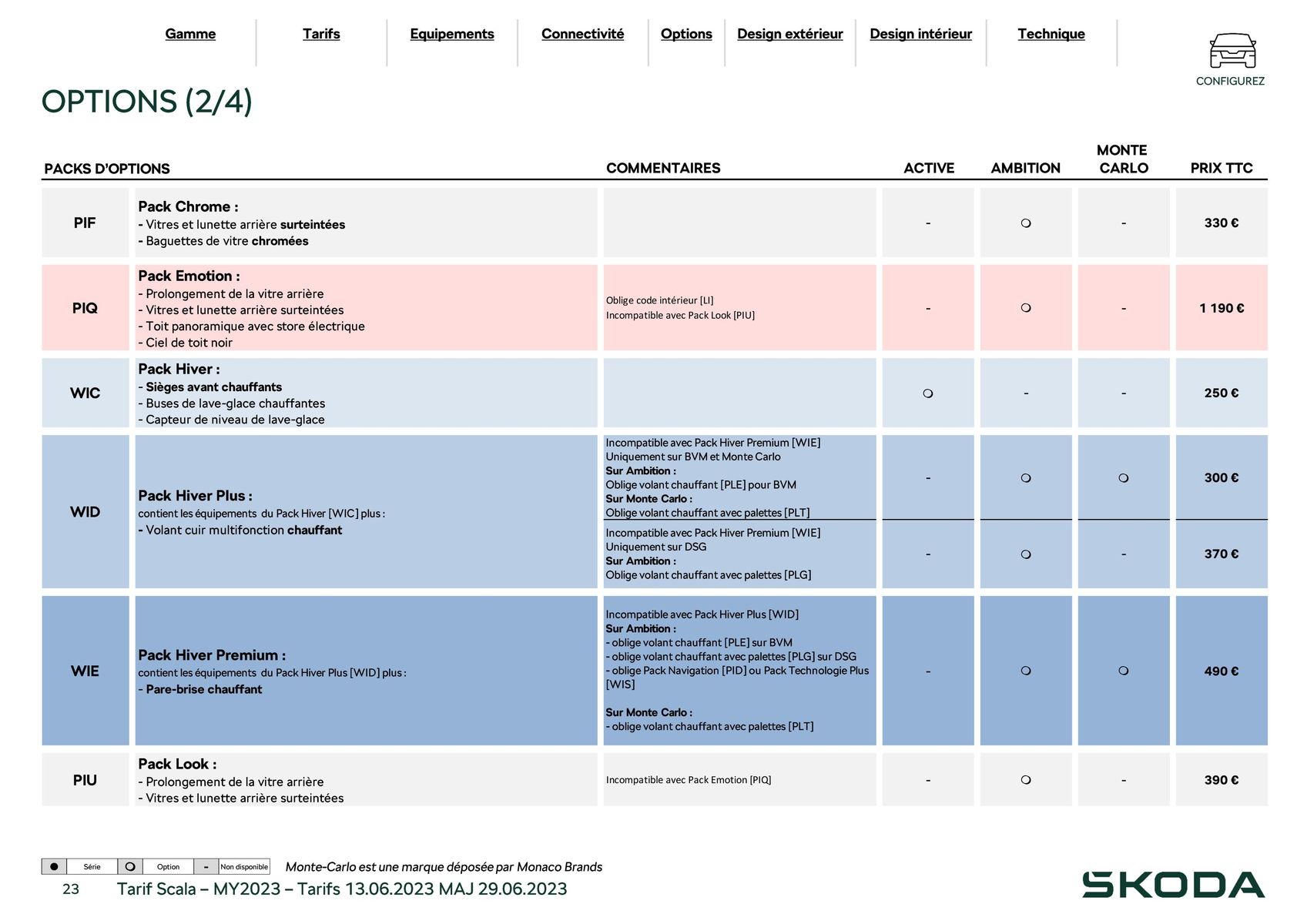Click the 390 € price
The height and width of the screenshot is (924, 1307).
1222,780
